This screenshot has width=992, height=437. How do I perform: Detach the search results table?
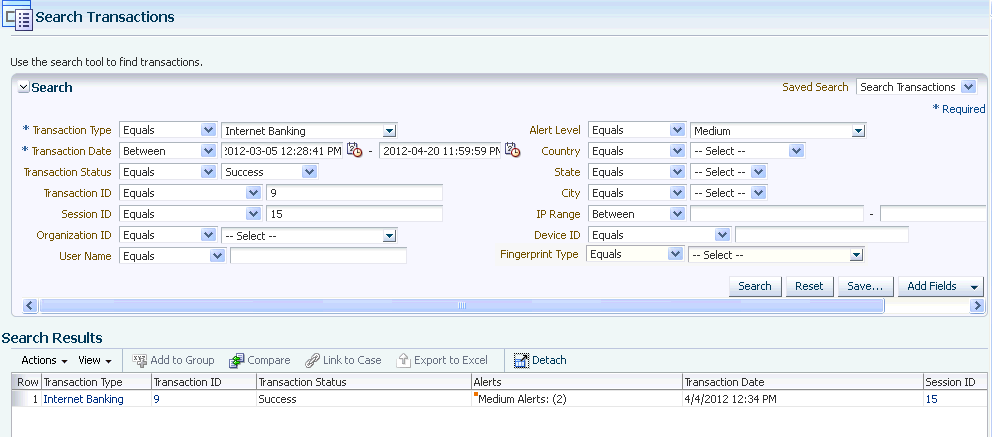click(540, 360)
